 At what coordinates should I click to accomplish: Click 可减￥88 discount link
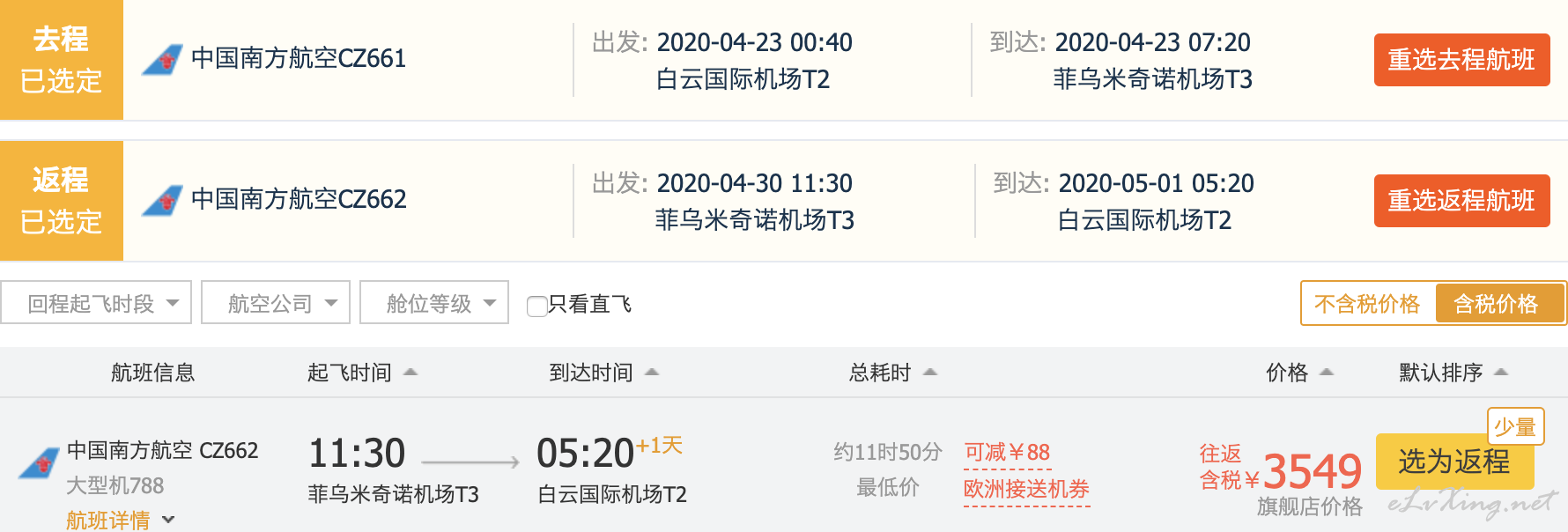tap(1007, 453)
